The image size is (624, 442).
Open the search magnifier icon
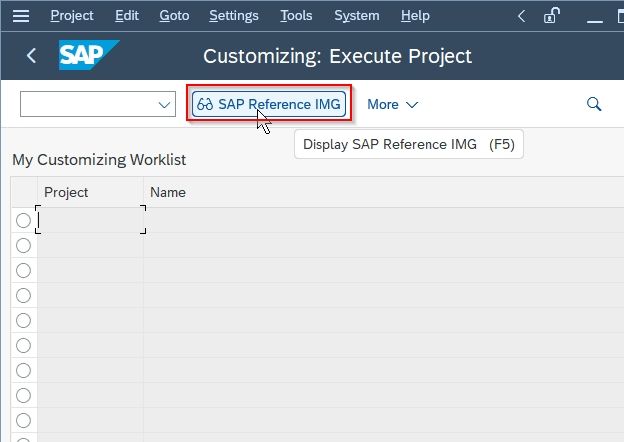coord(594,104)
